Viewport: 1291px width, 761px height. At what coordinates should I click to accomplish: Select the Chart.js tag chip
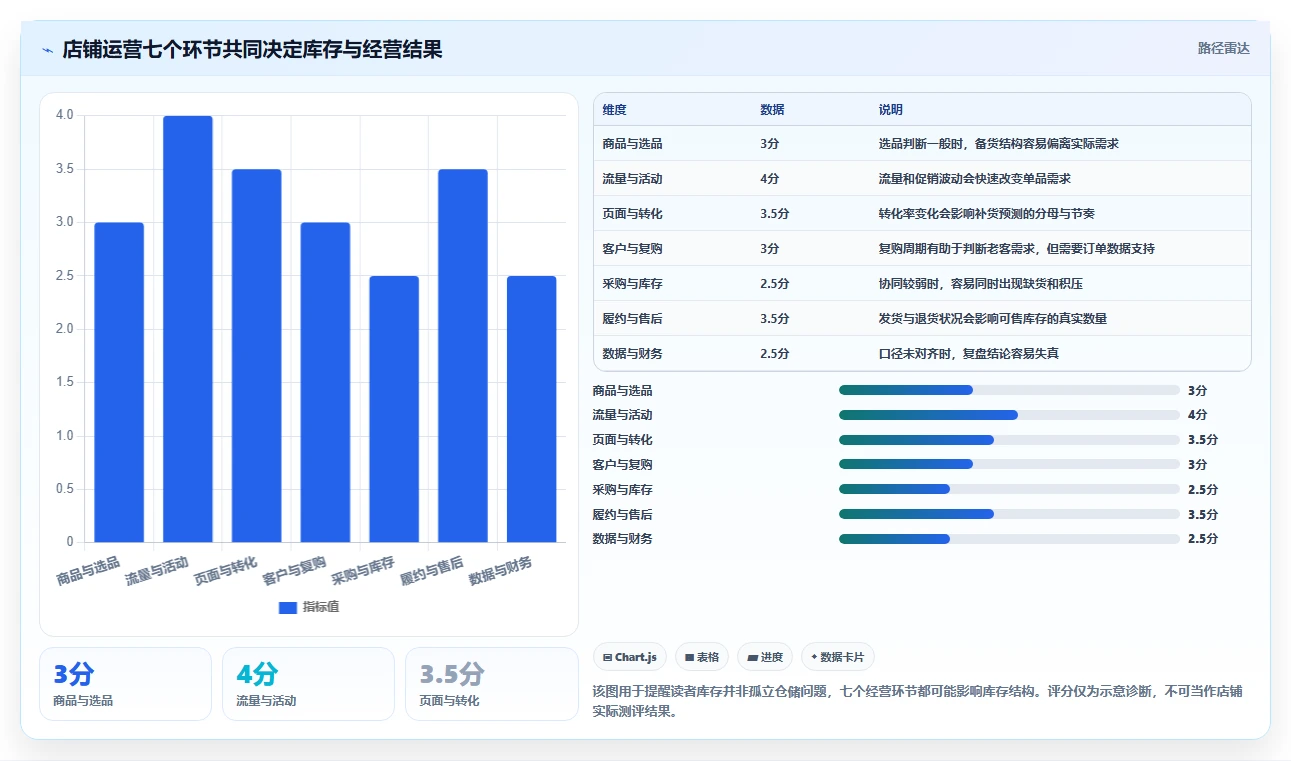click(630, 657)
